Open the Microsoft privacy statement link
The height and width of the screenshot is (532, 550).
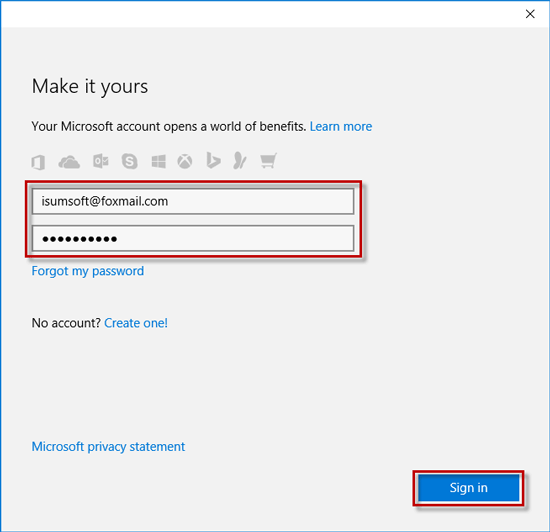pos(108,447)
